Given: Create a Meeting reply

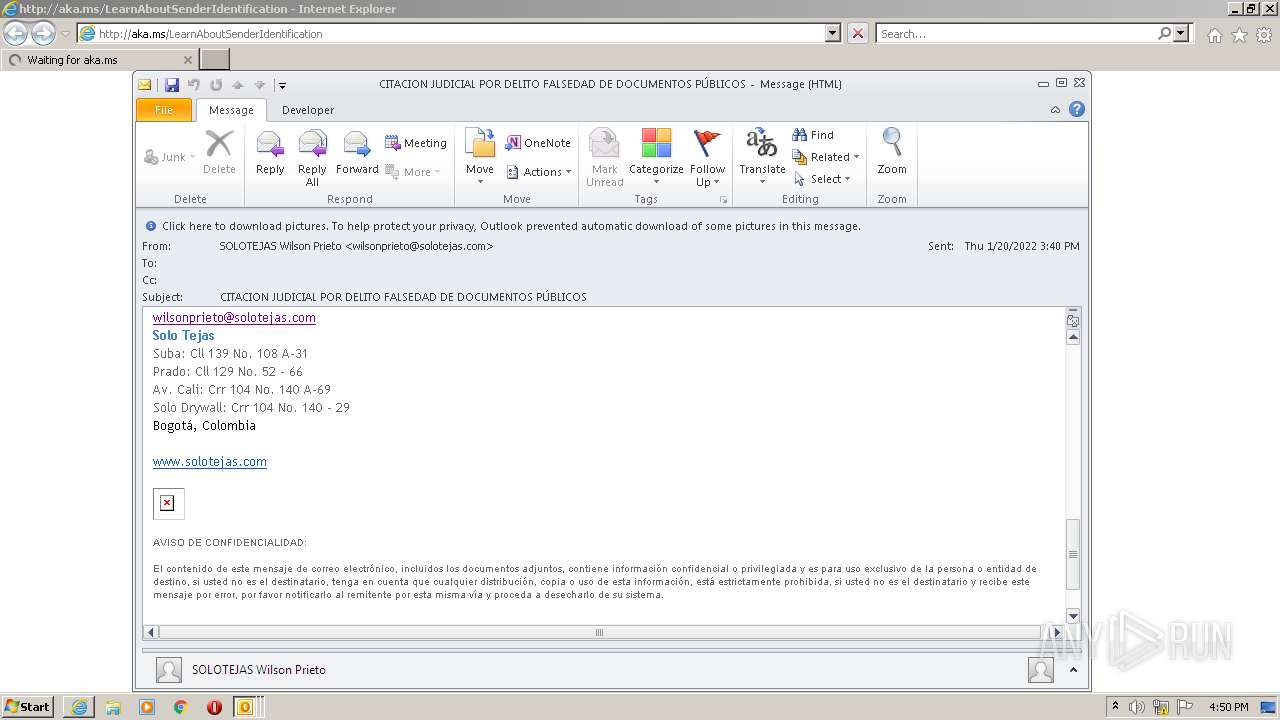Looking at the screenshot, I should (416, 143).
